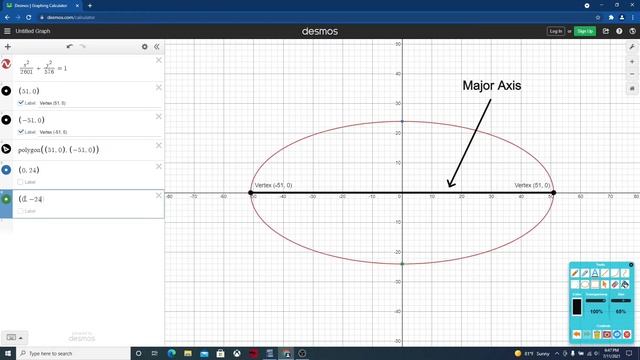Check Label for point (0, -24)

[x=20, y=211]
